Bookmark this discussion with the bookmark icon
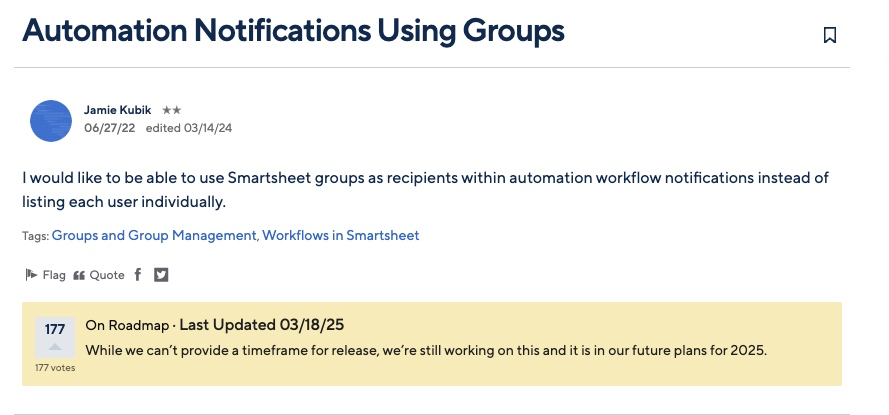 pyautogui.click(x=829, y=35)
